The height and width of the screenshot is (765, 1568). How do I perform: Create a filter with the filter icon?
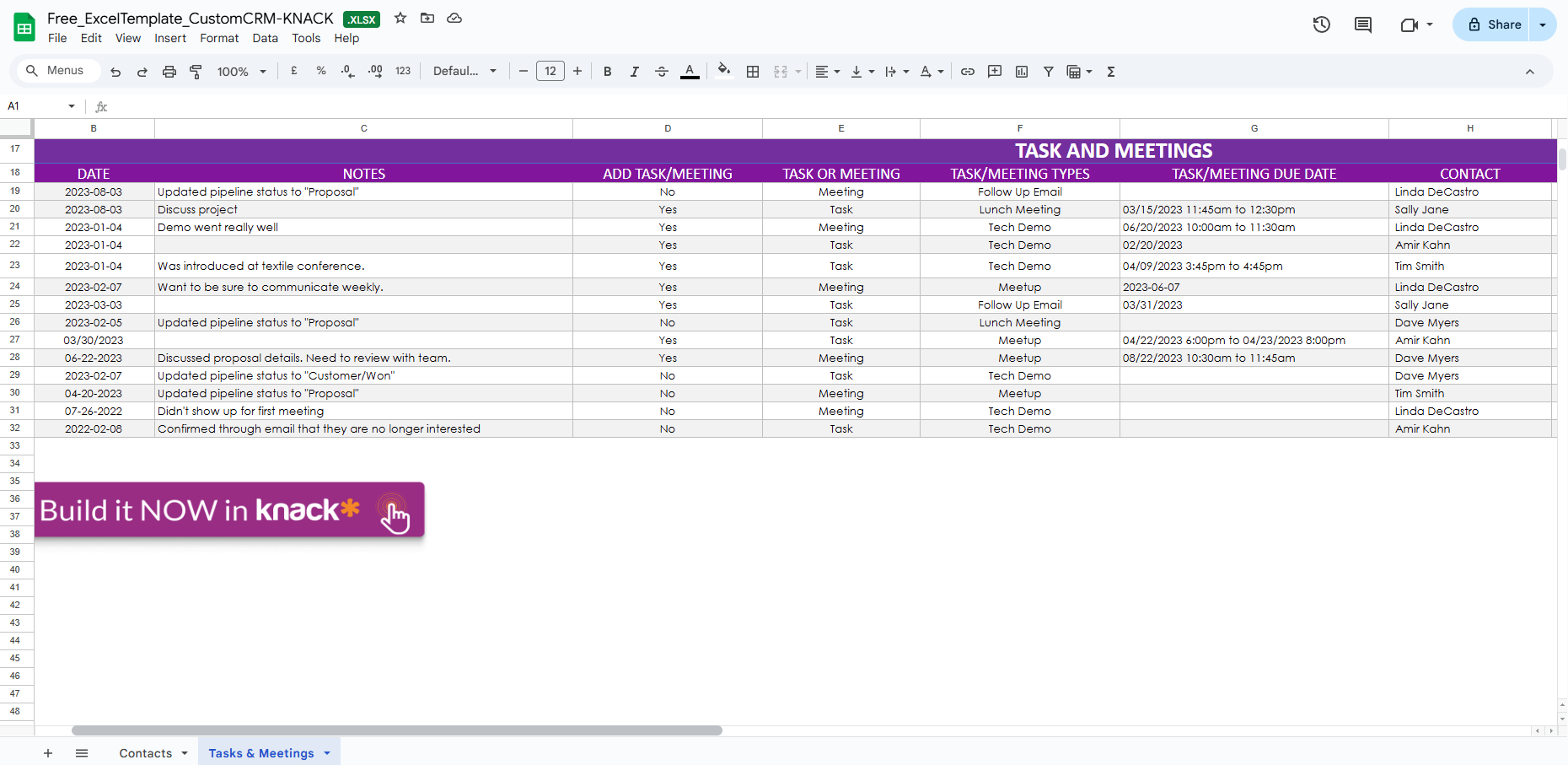click(1048, 71)
